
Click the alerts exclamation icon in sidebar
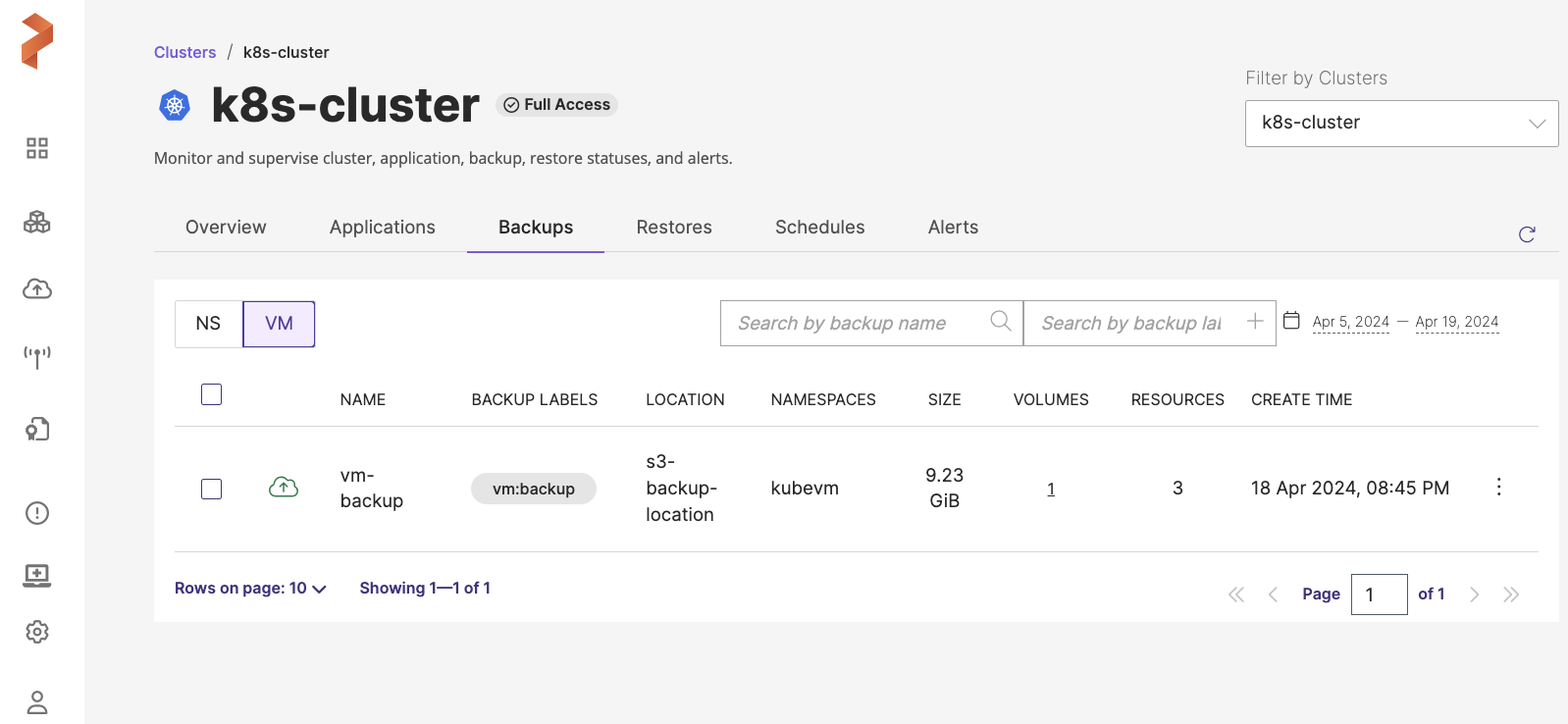(x=37, y=513)
